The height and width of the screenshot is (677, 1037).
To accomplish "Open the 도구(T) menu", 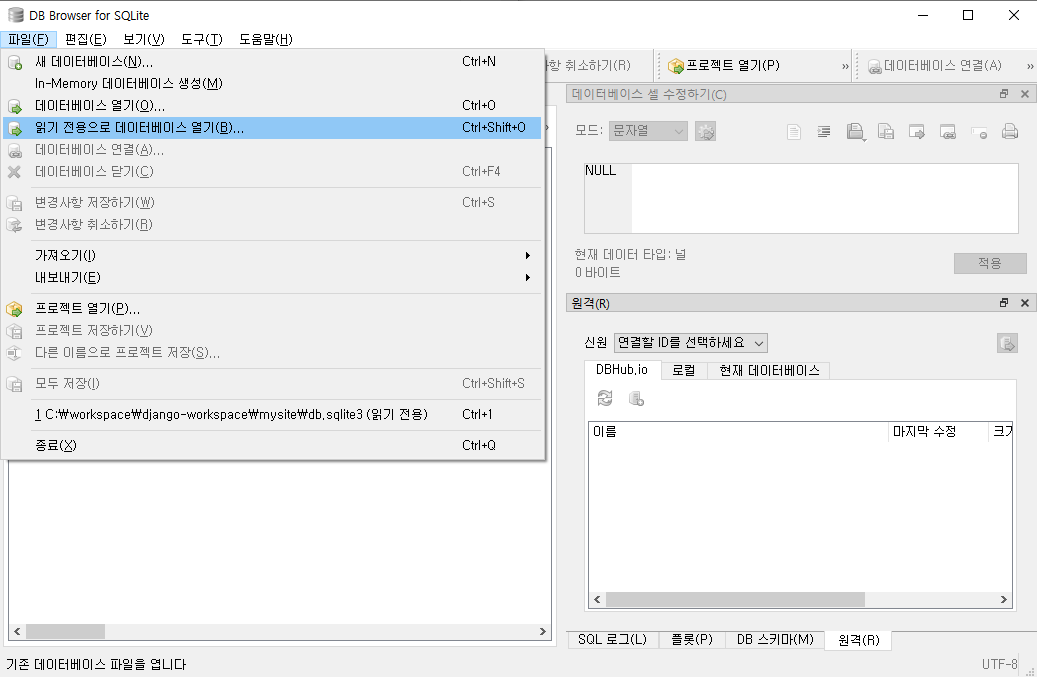I will pos(202,39).
